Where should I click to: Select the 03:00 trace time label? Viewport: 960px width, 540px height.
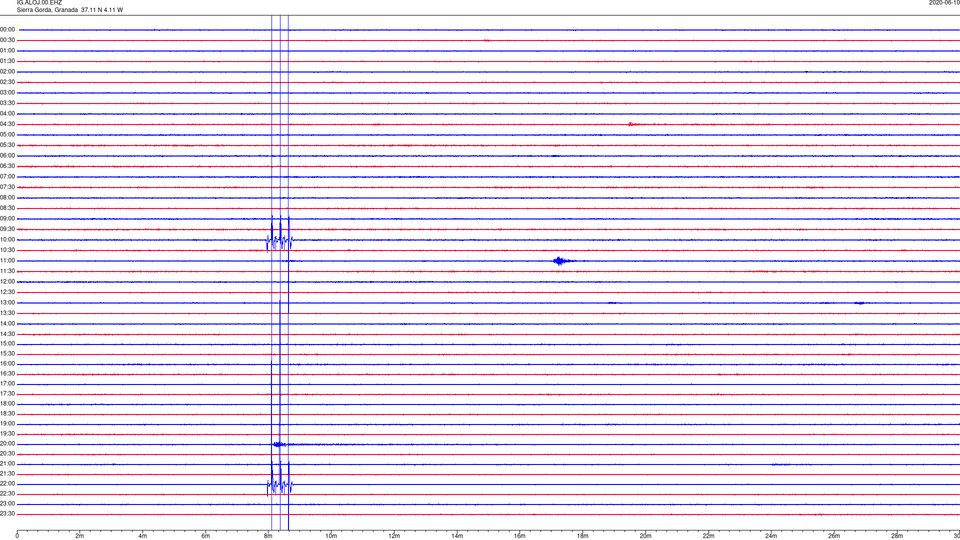click(x=7, y=93)
